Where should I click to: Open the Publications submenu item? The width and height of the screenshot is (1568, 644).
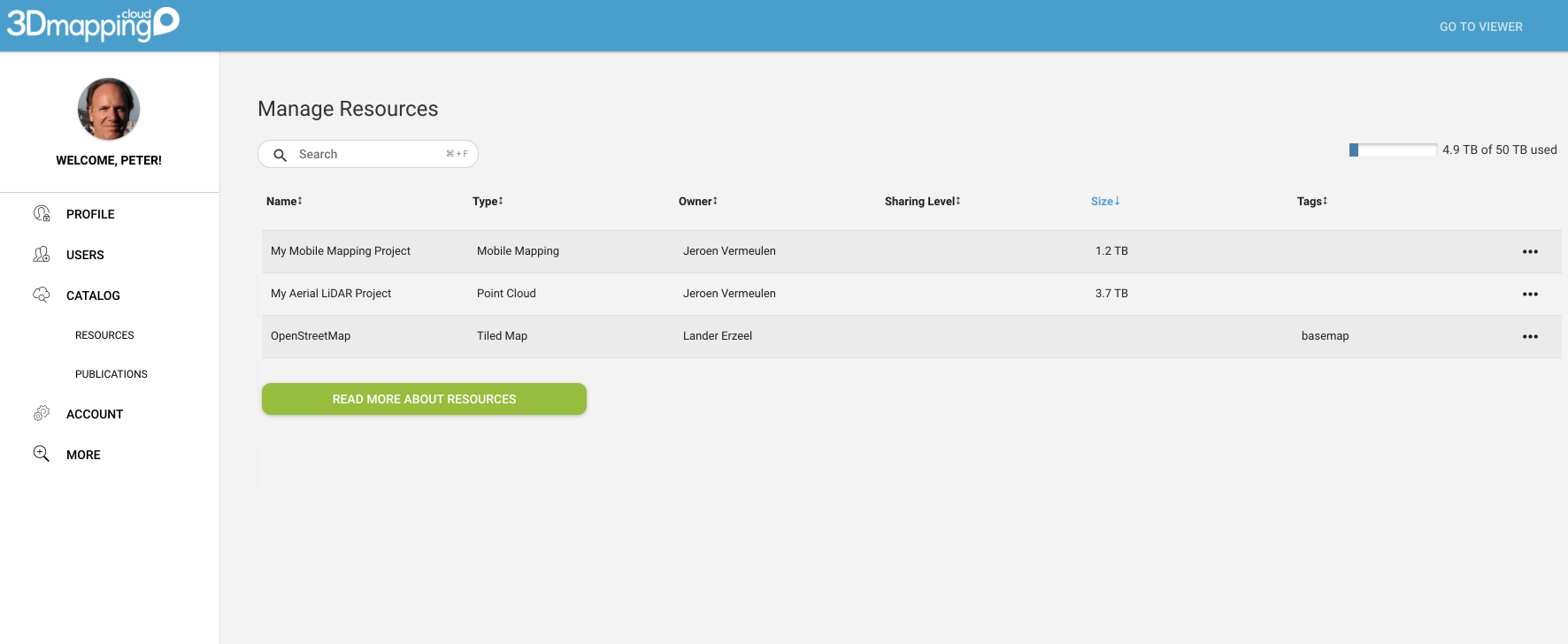[111, 374]
